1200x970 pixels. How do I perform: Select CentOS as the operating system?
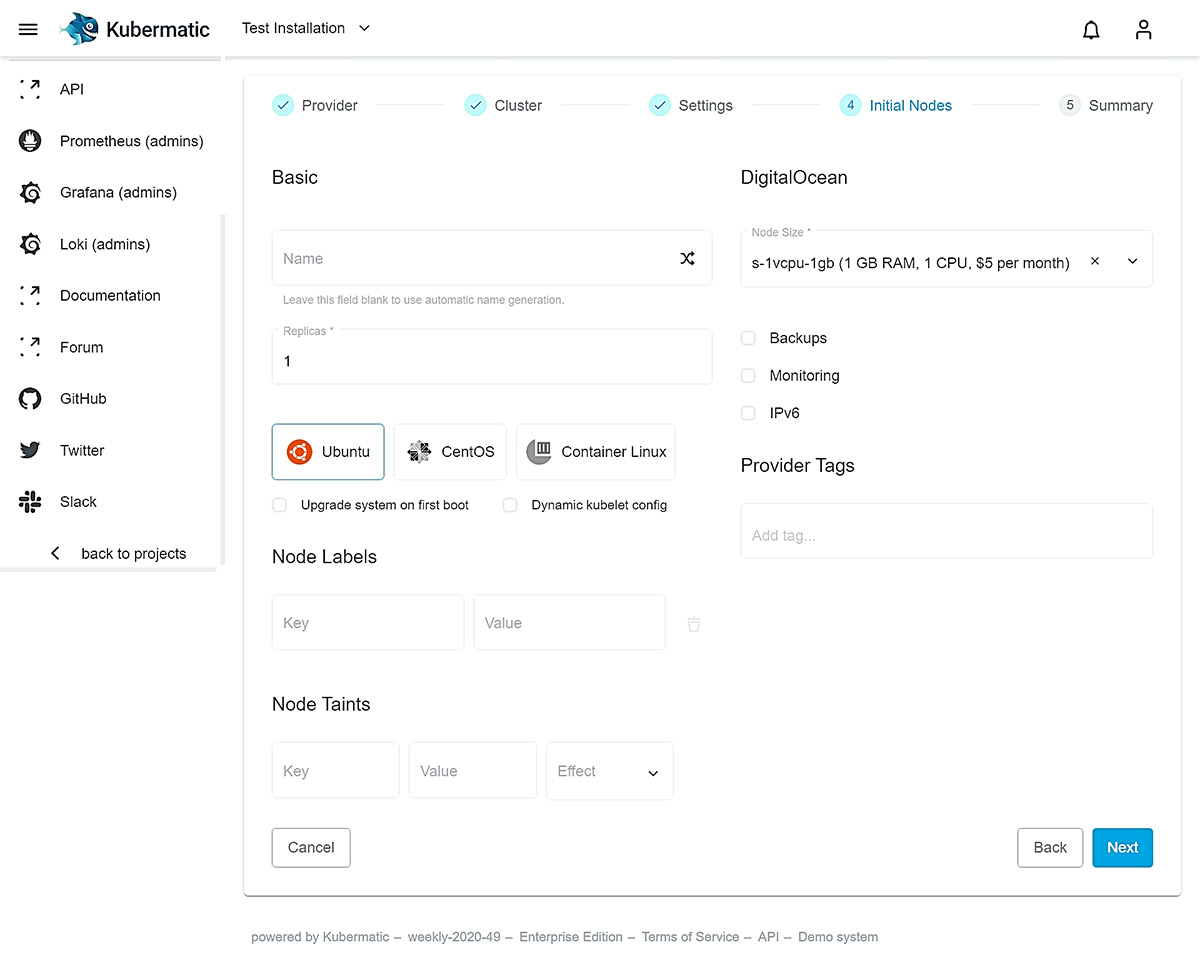[x=450, y=451]
